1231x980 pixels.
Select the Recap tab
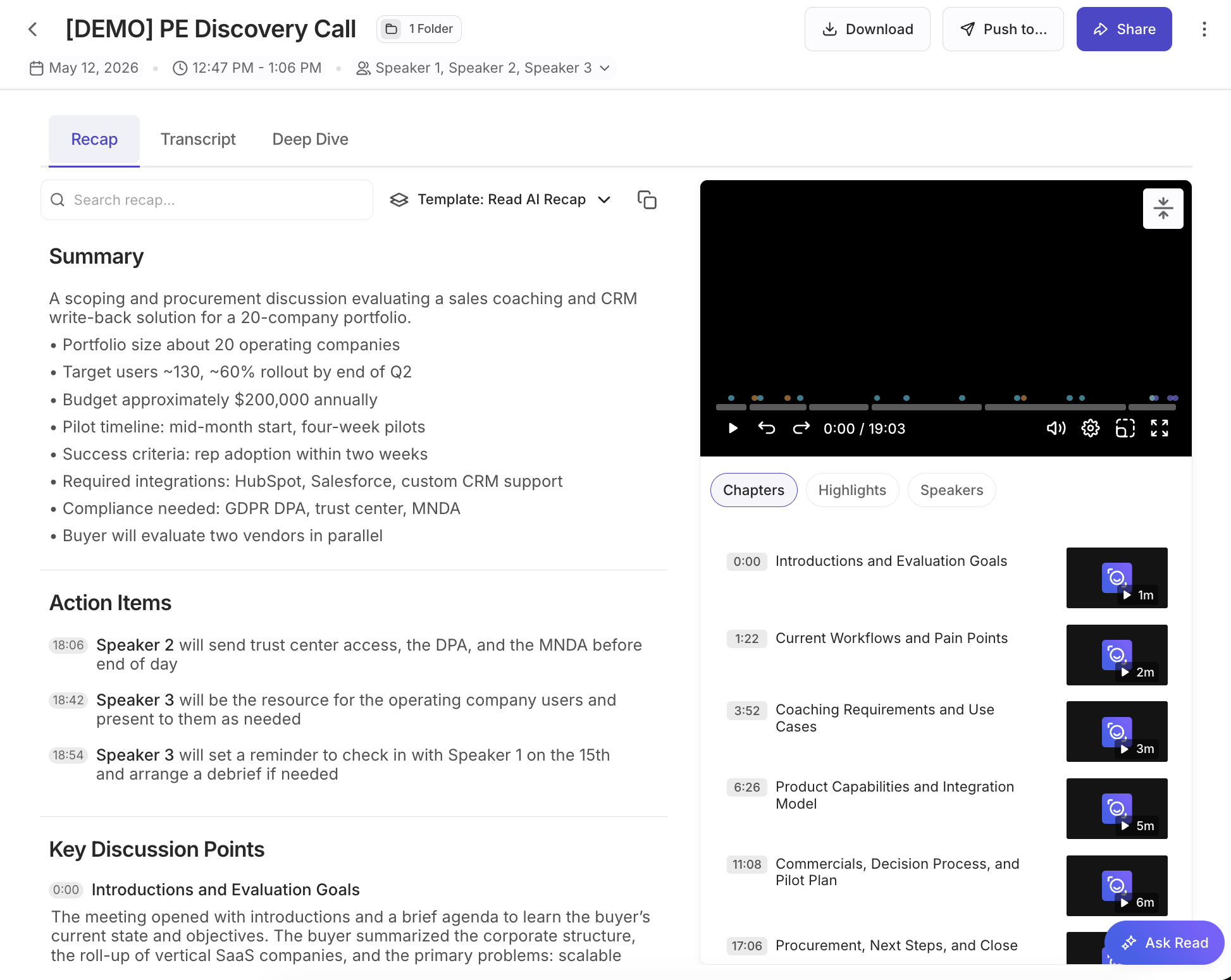tap(94, 140)
